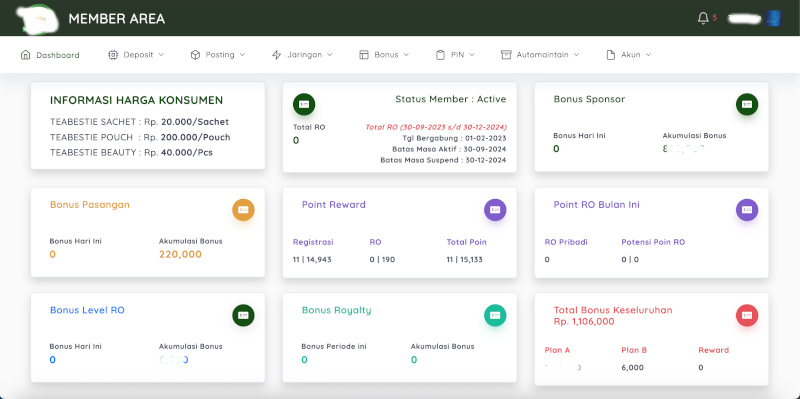800x399 pixels.
Task: Click the MEMBER AREA header title
Action: pos(116,19)
